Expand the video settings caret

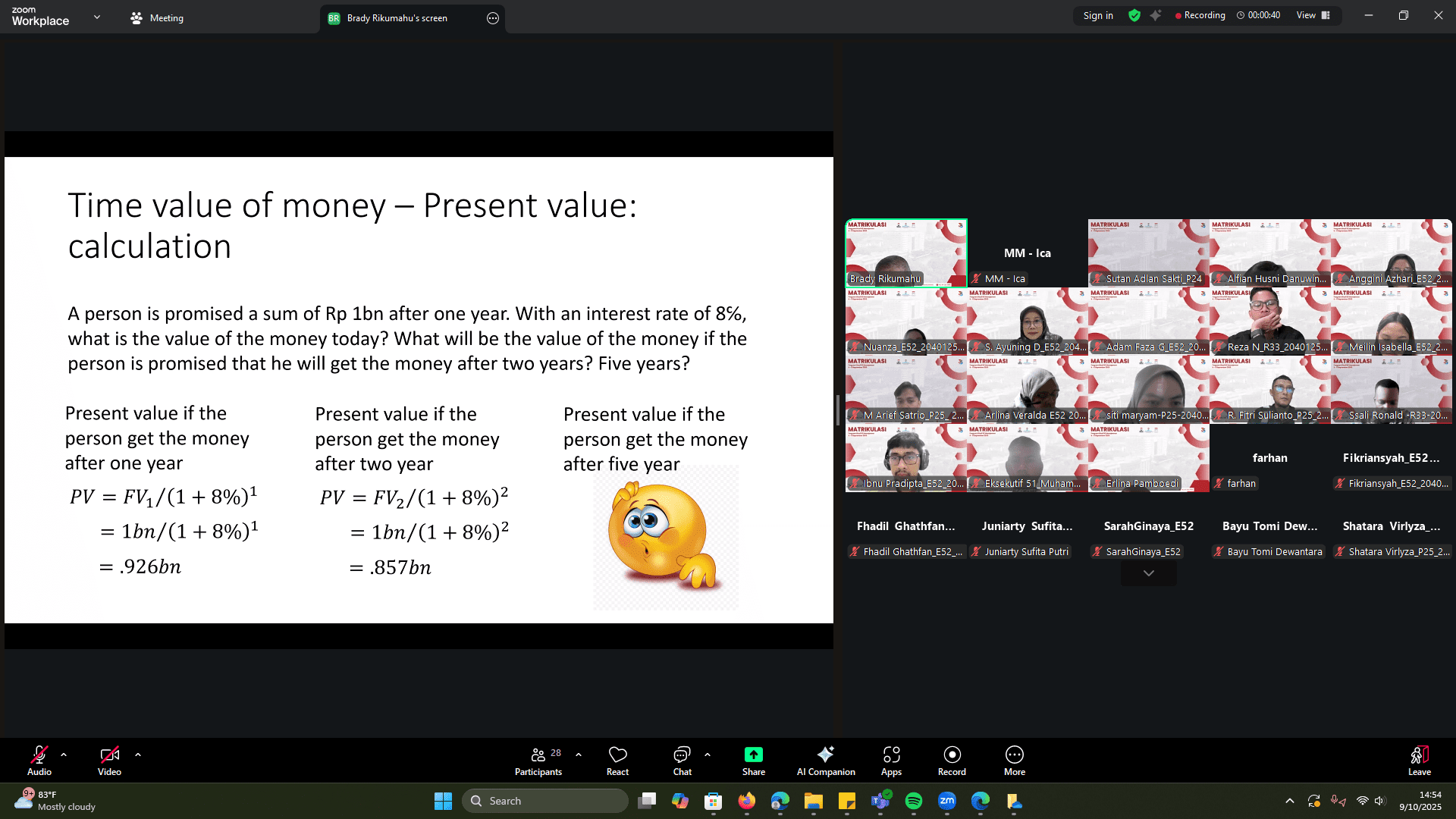[x=138, y=755]
